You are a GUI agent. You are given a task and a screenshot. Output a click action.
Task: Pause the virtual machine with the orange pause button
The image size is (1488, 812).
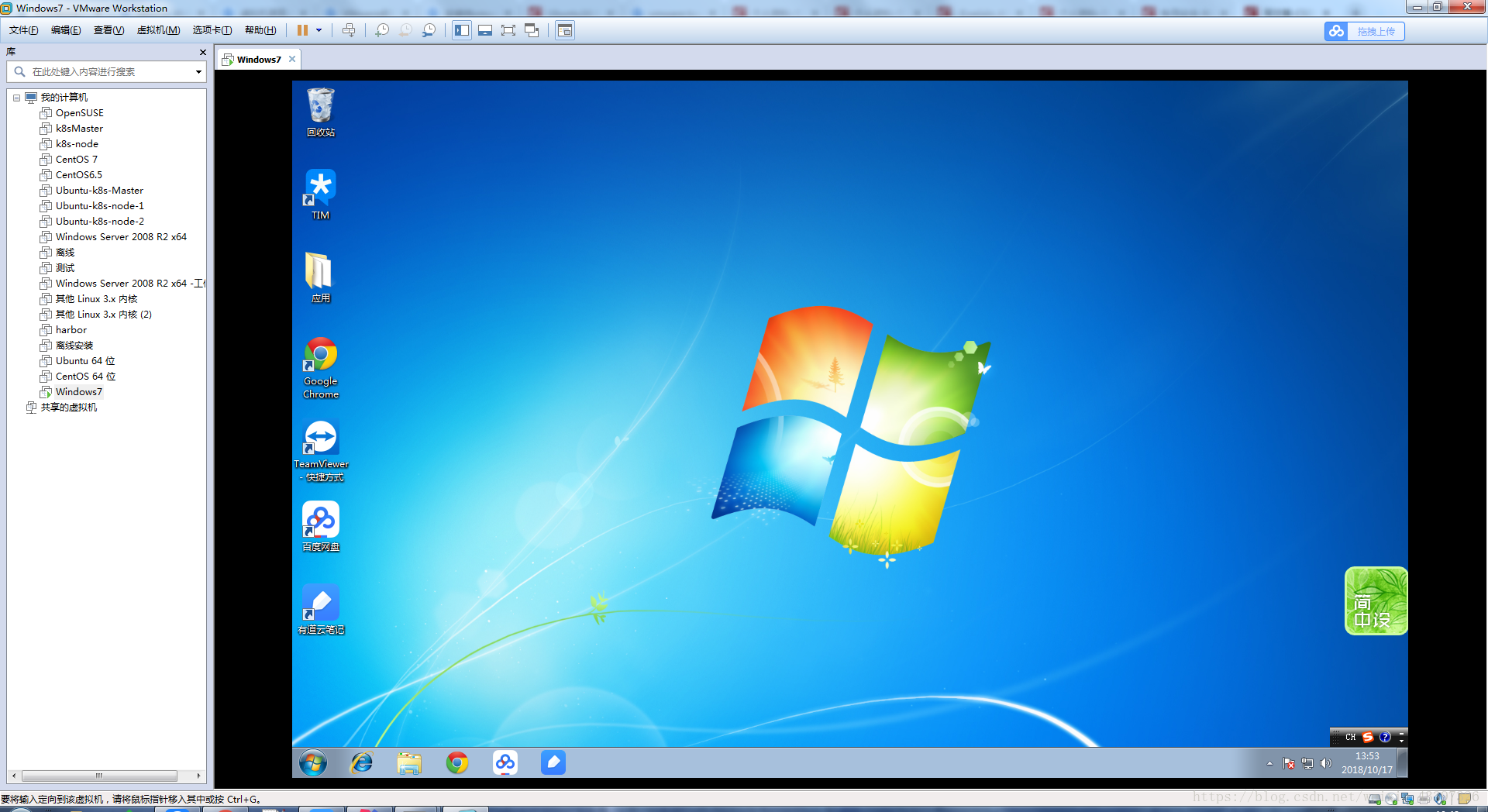click(x=302, y=30)
